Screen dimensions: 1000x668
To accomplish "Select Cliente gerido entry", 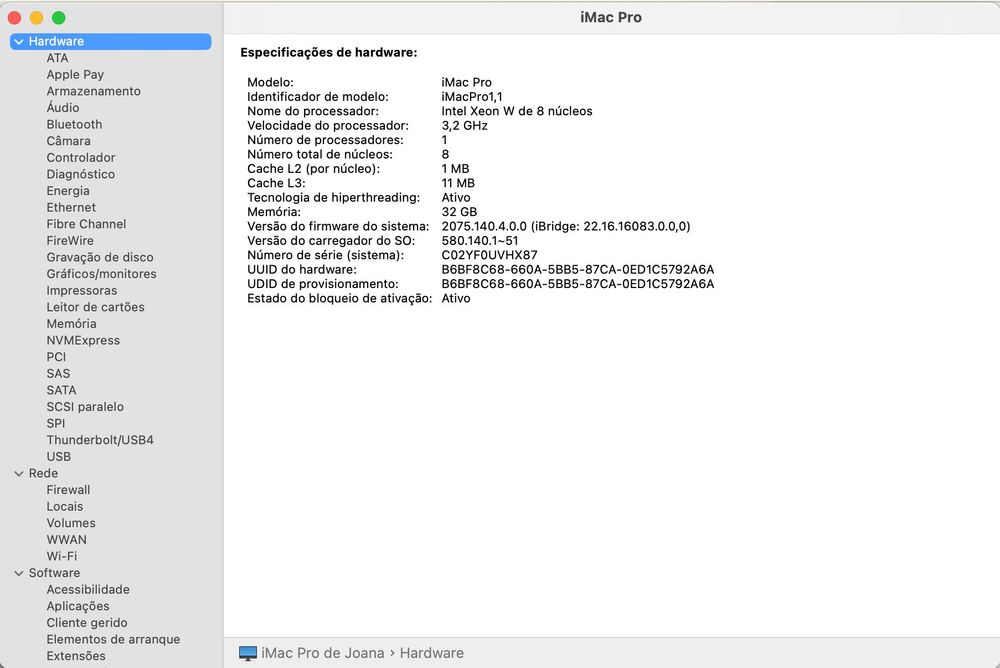I will pos(87,623).
